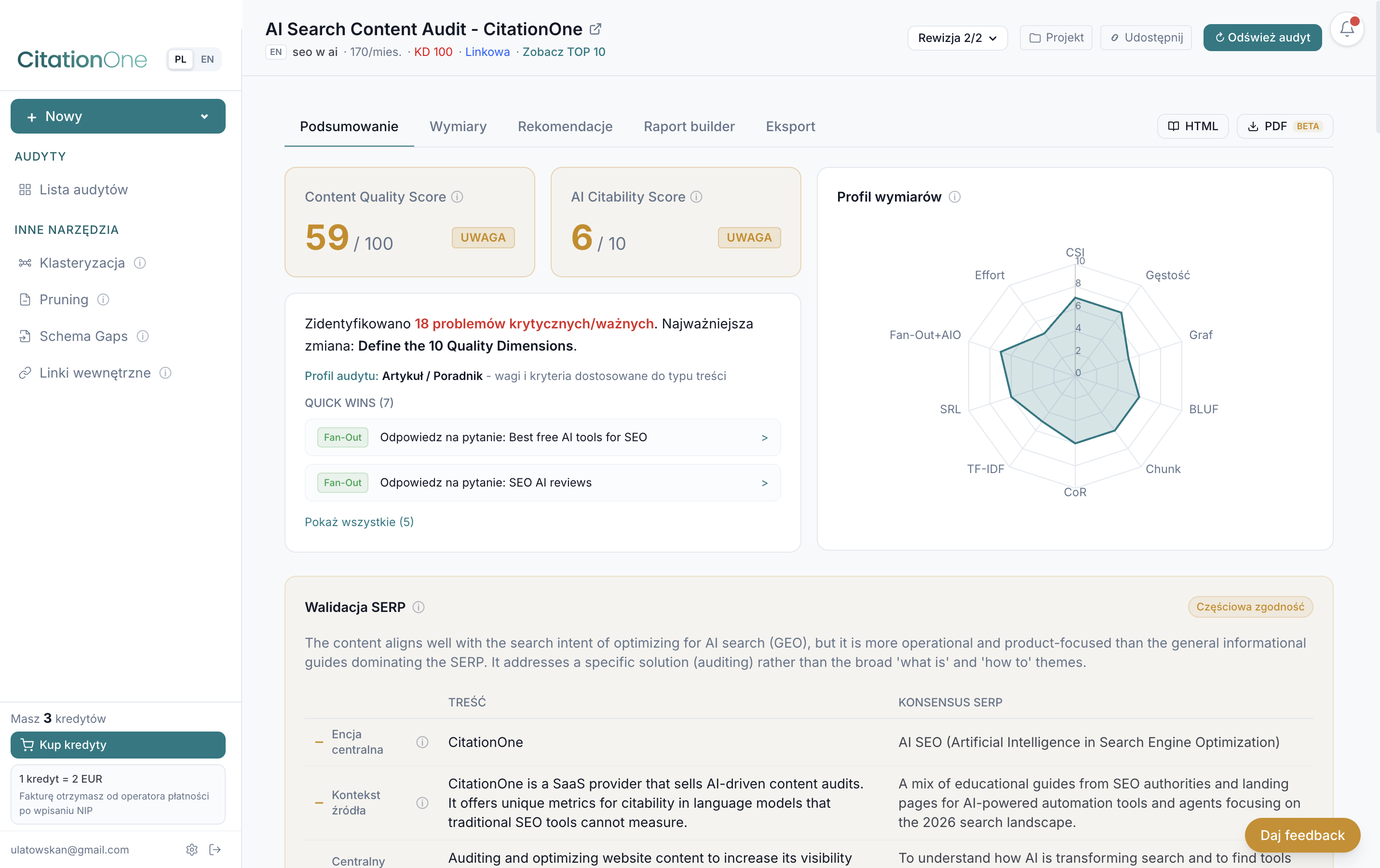Click the Kontekst źródła info icon
This screenshot has width=1380, height=868.
pyautogui.click(x=422, y=802)
